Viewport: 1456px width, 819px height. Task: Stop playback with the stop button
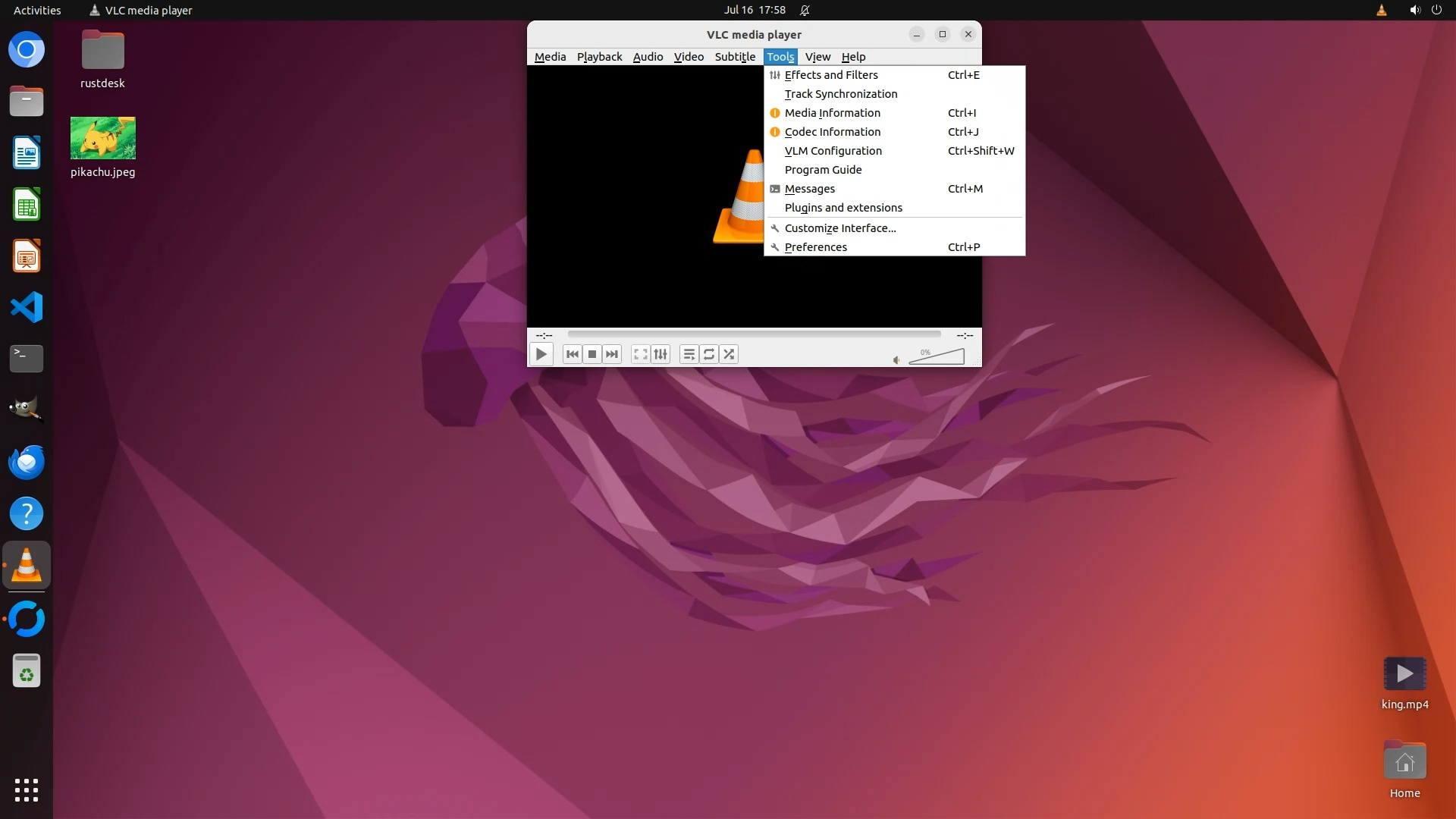[592, 354]
